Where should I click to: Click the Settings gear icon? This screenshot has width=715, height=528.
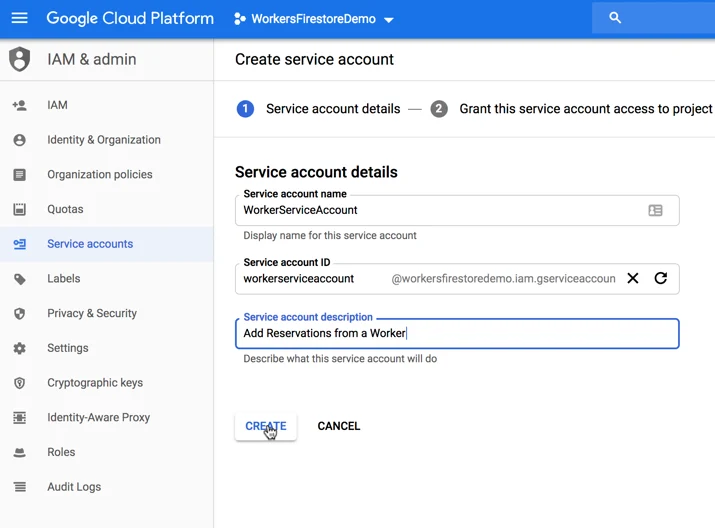pos(20,348)
